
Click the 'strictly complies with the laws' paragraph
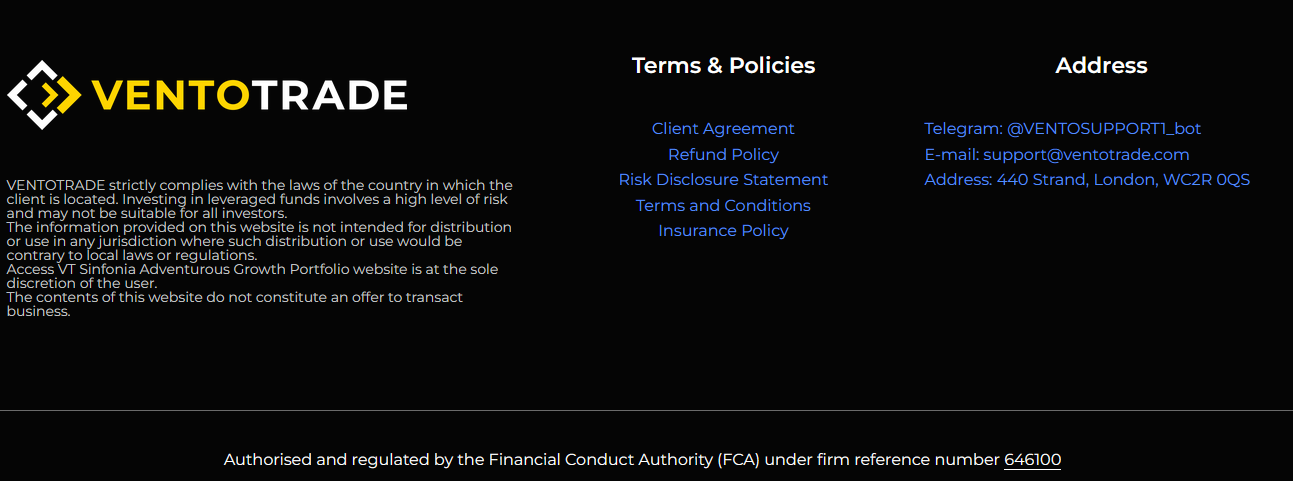(260, 199)
